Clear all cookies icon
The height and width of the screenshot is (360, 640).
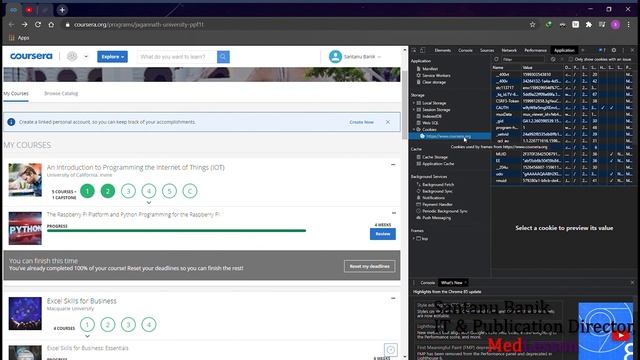(553, 60)
